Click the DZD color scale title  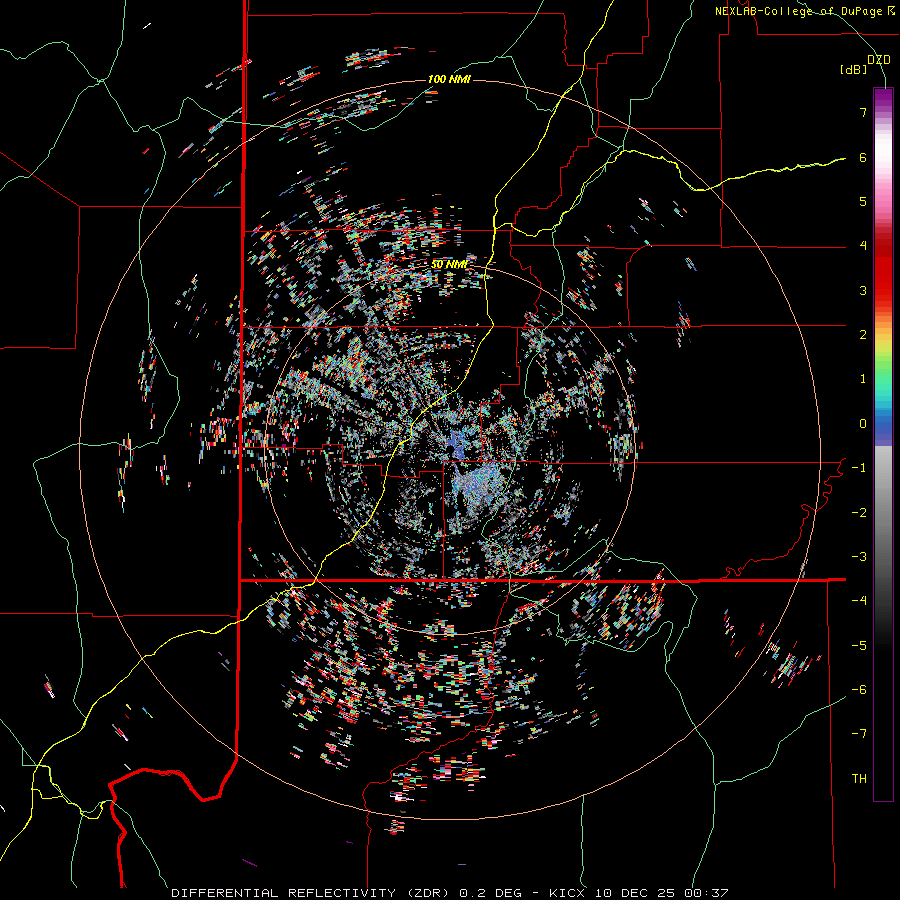coord(879,60)
